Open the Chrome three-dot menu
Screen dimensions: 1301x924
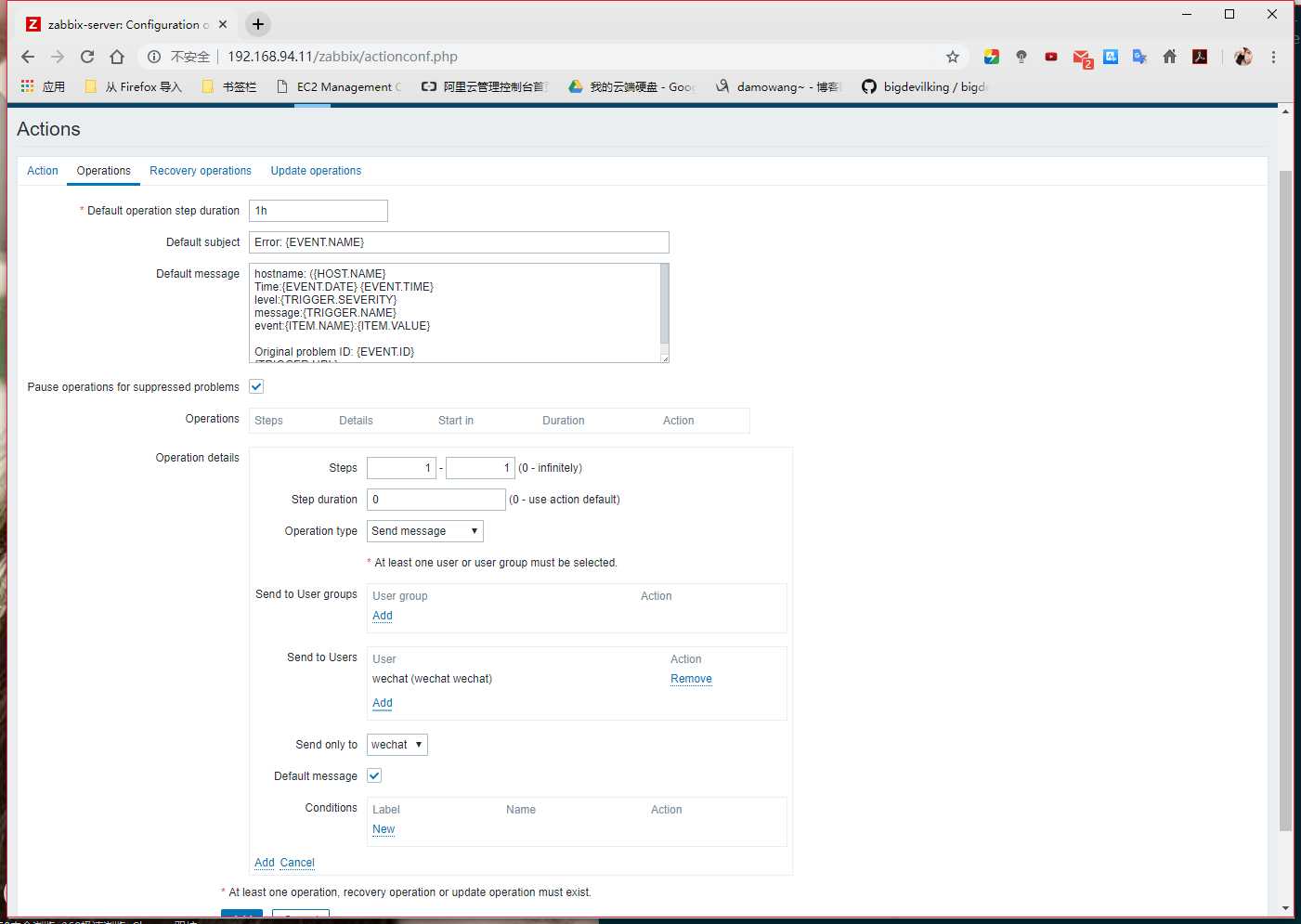[1273, 57]
